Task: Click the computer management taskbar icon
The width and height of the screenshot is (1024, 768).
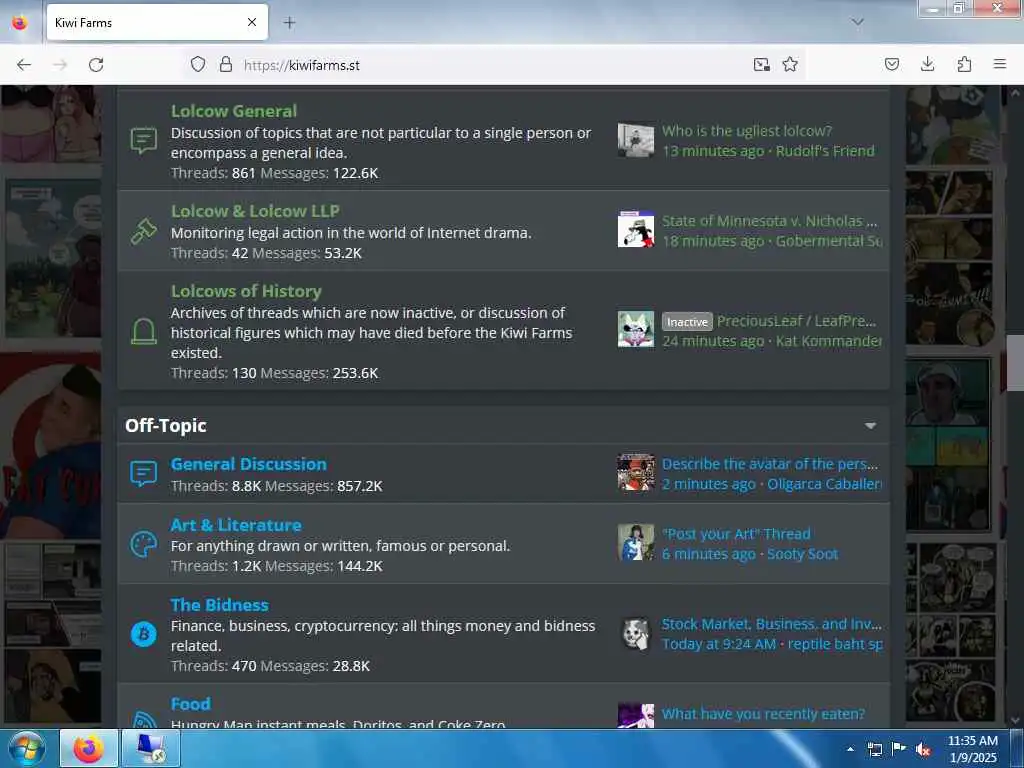Action: (150, 748)
